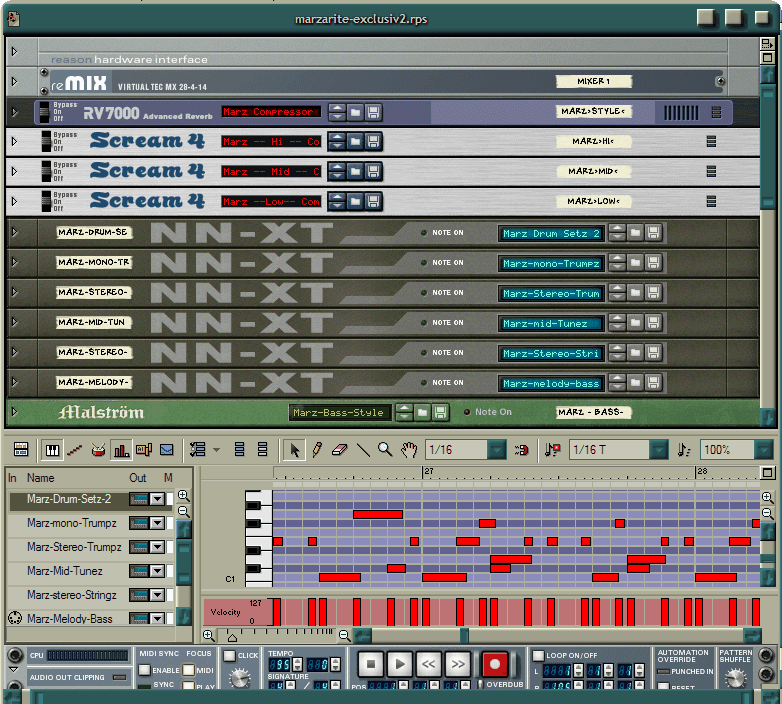Image resolution: width=782 pixels, height=704 pixels.
Task: Select the Marz-Stereo-Trumpz track
Action: click(x=74, y=547)
